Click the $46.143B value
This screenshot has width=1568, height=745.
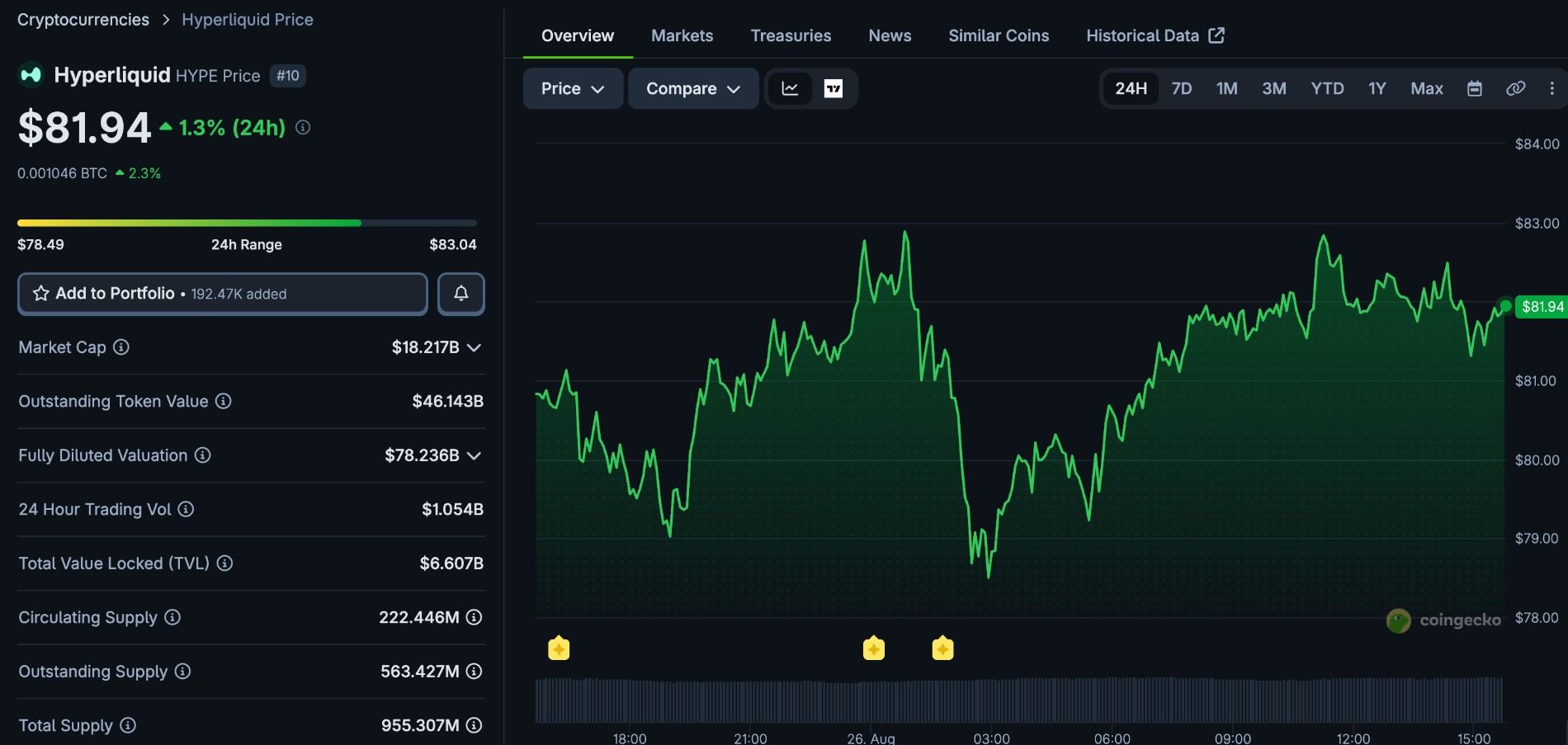447,401
